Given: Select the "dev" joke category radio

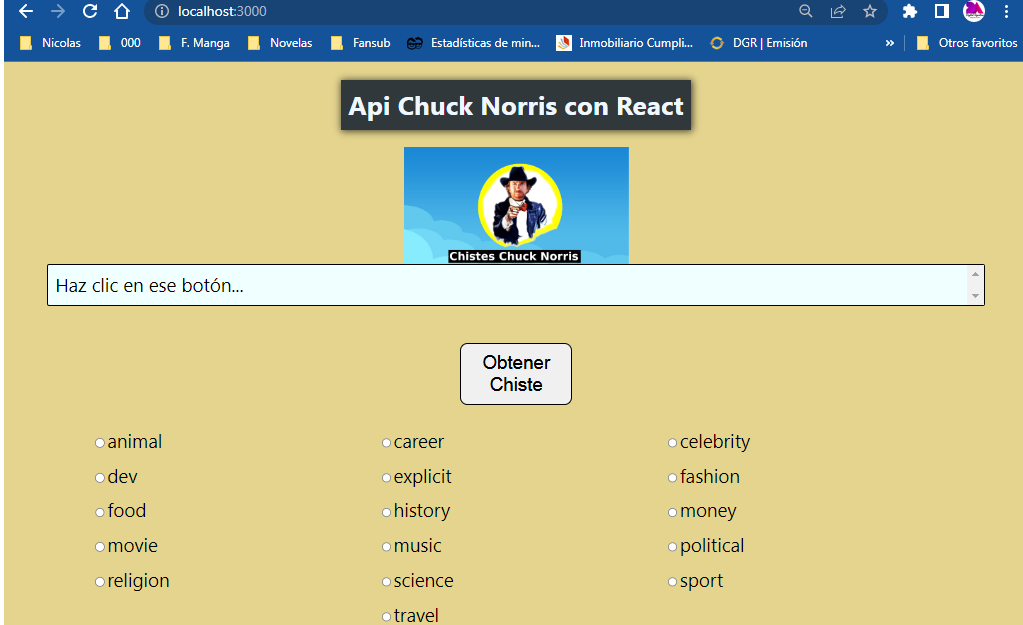Looking at the screenshot, I should pos(100,477).
